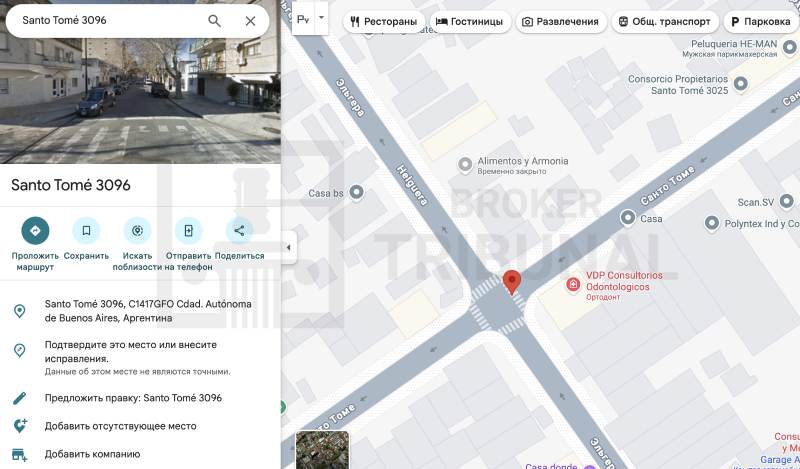Click the Casa bs place marker
The width and height of the screenshot is (800, 469).
pos(356,192)
